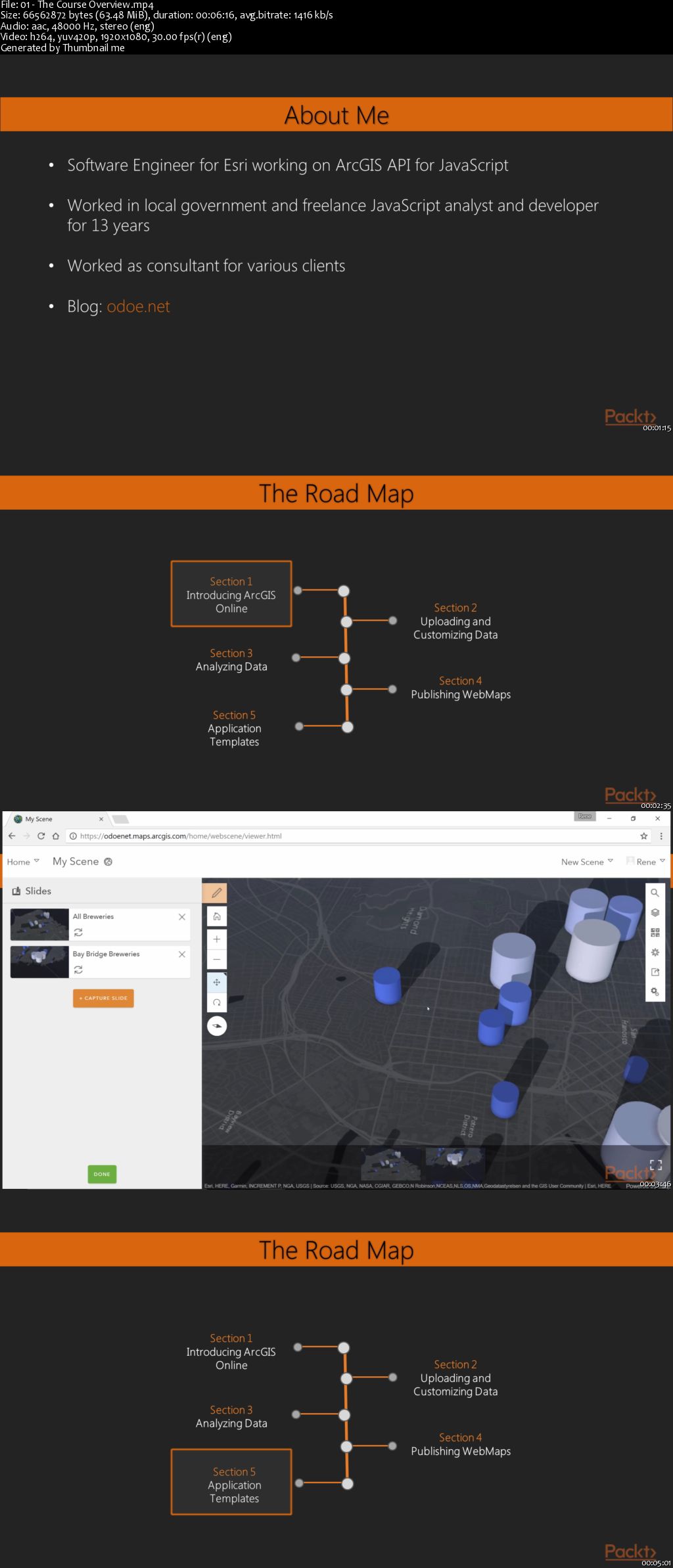Click the My Scene title text
This screenshot has height=1568, width=673.
click(x=76, y=861)
